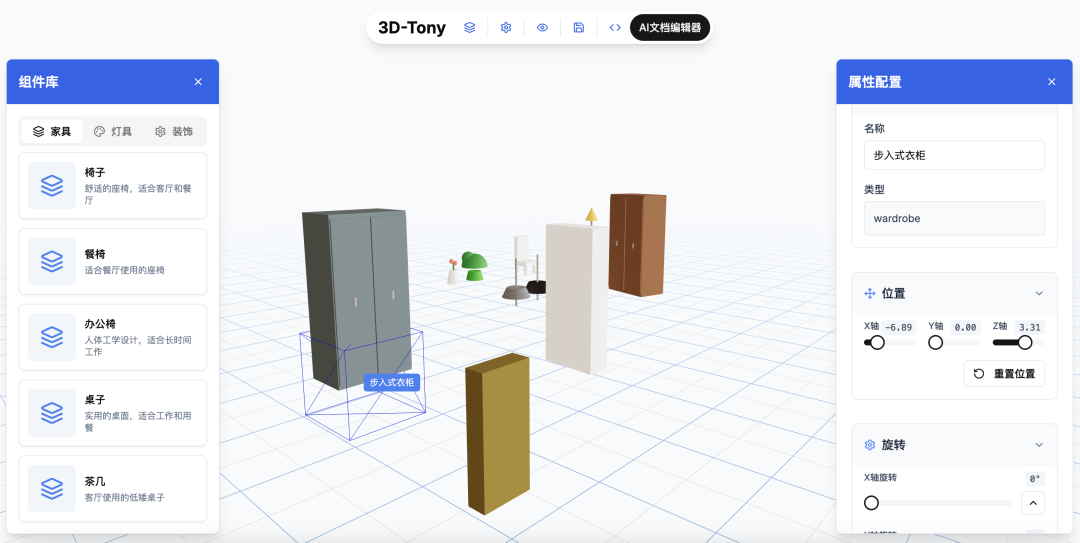Click the 重置位置 button

click(x=1004, y=373)
